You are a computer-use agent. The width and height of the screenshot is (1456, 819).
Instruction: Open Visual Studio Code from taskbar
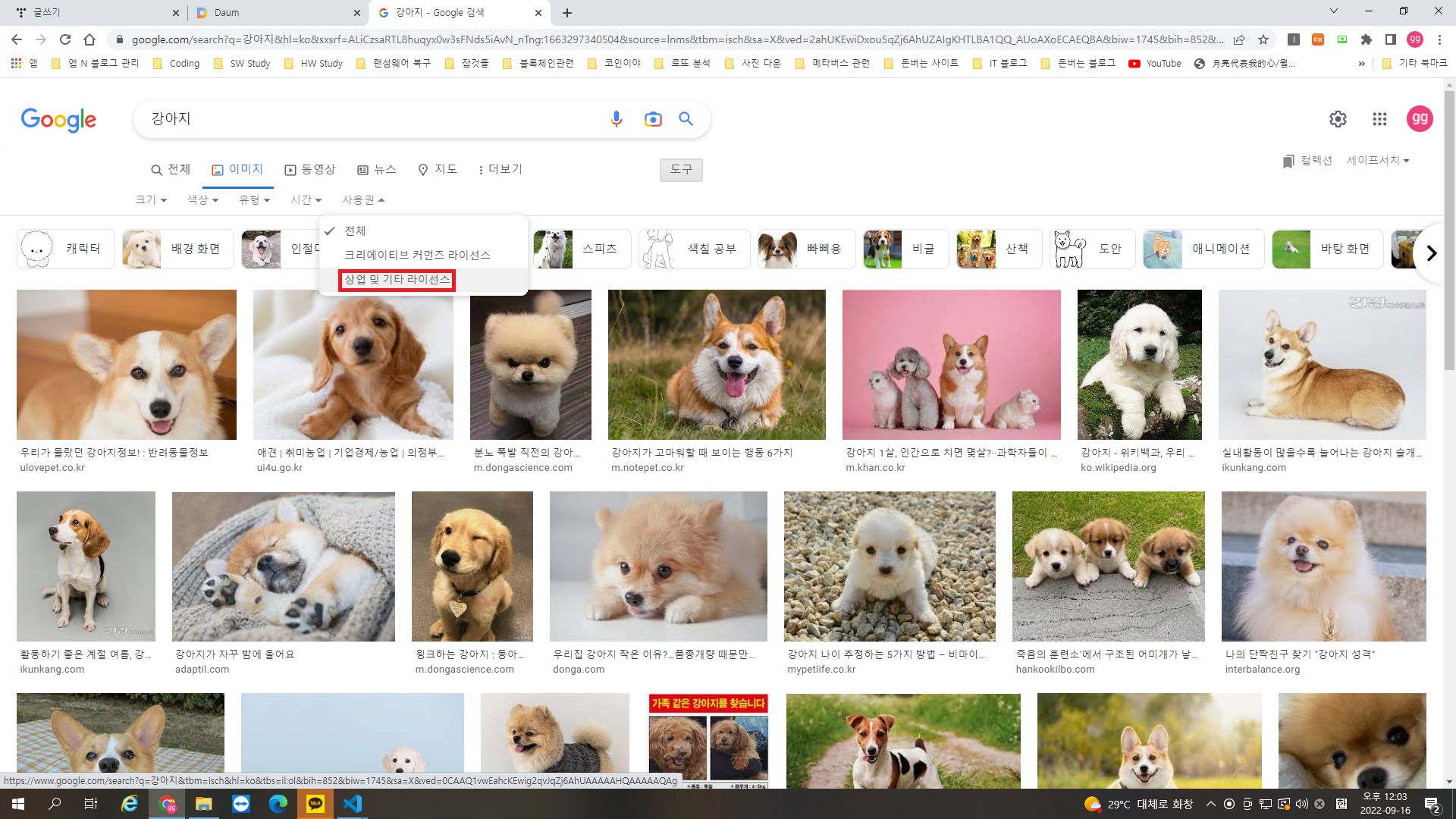353,804
